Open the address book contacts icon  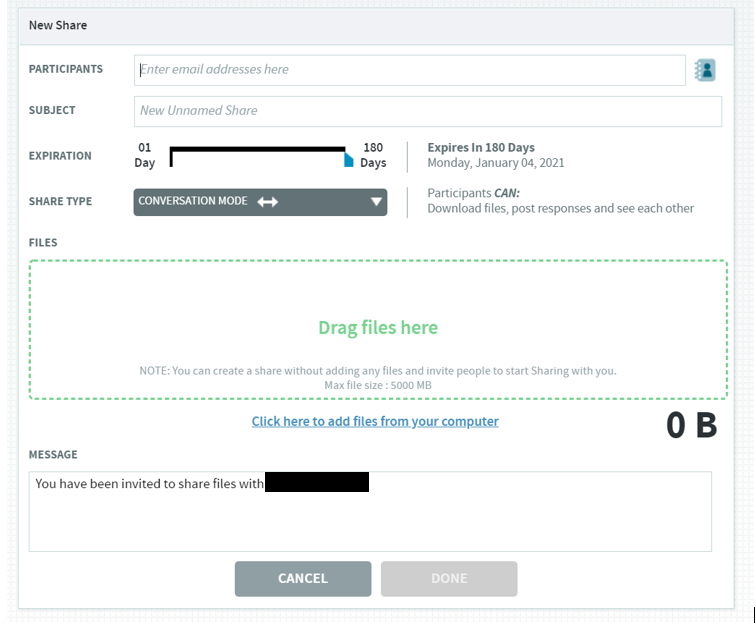705,70
